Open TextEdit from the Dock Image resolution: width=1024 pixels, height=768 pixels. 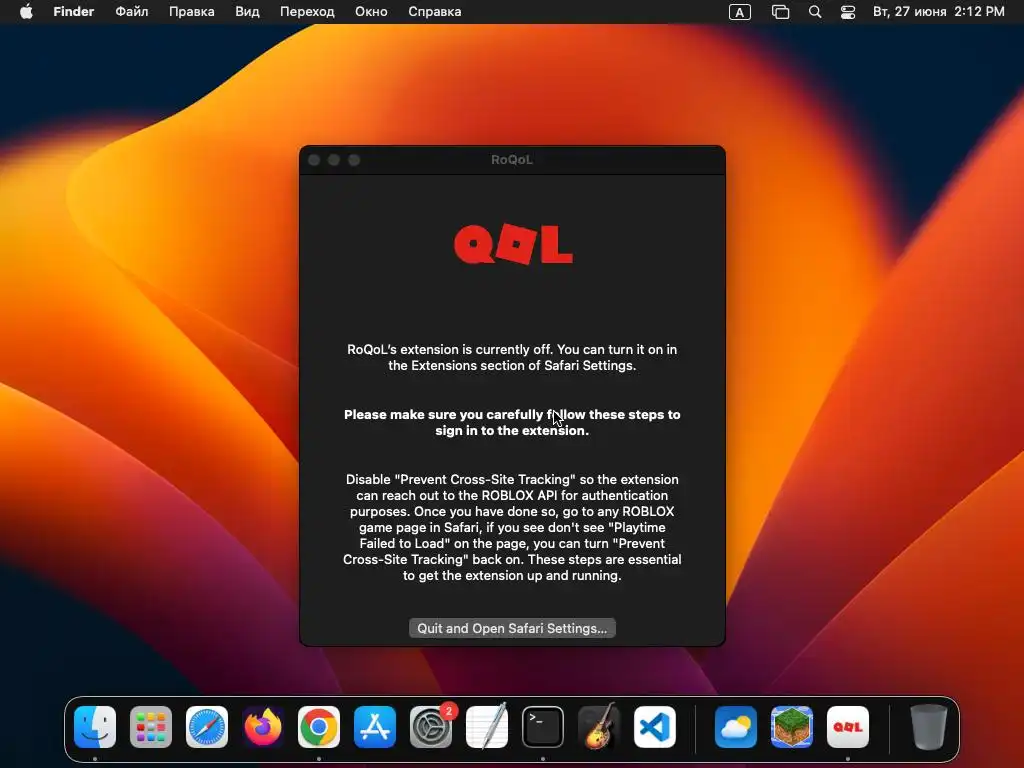click(487, 727)
